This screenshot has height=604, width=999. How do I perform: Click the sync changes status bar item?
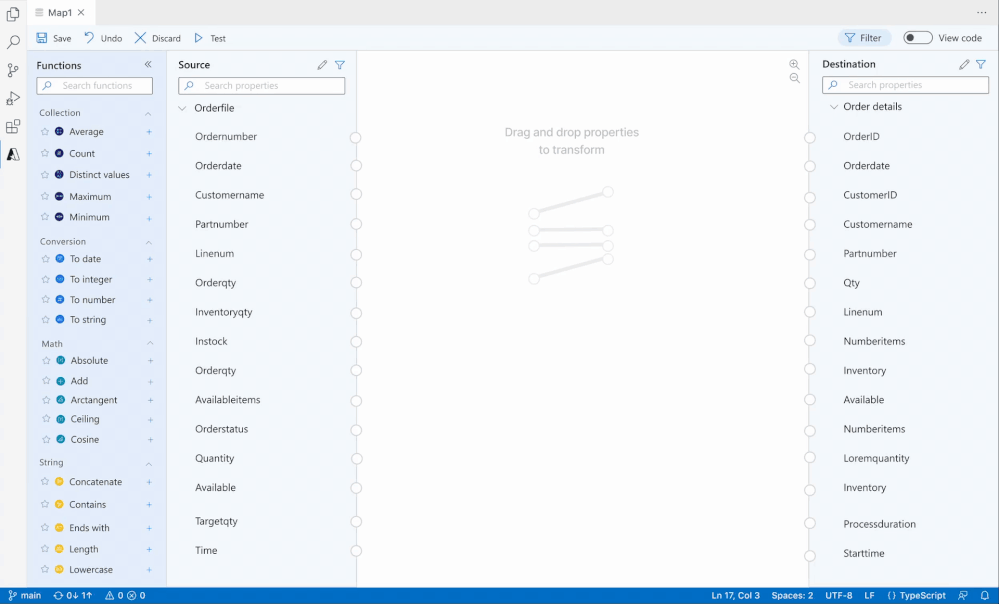pyautogui.click(x=73, y=596)
